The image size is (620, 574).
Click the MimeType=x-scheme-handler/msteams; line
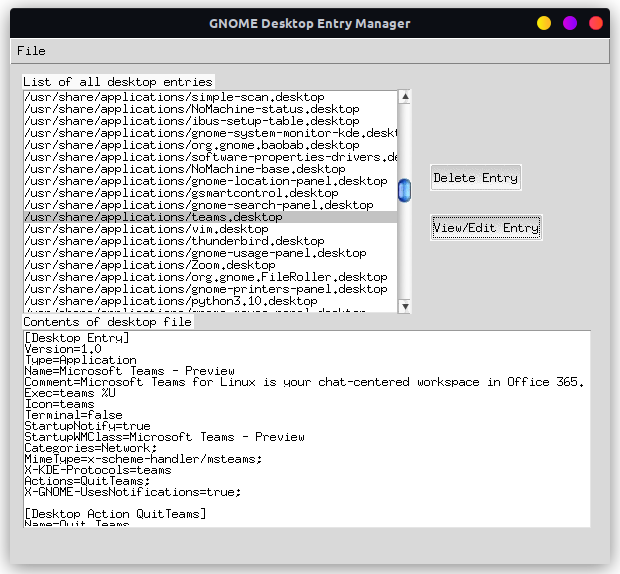click(x=143, y=459)
